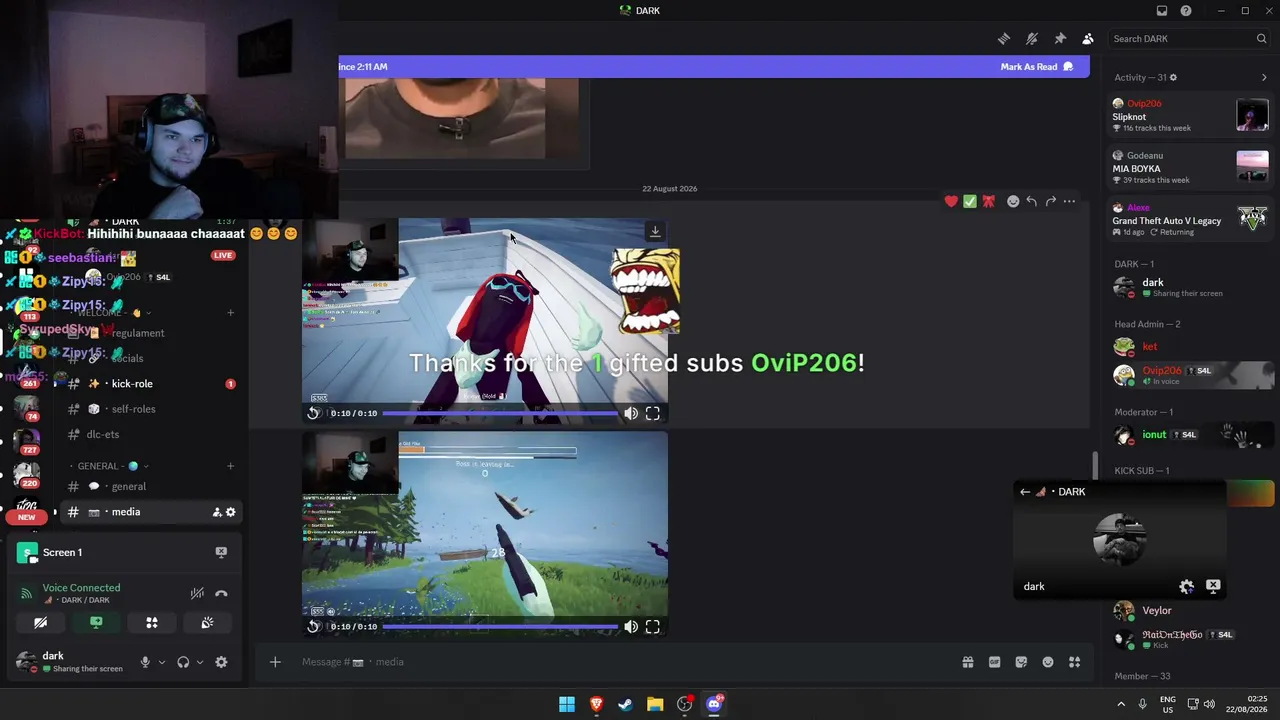Open the general text channel
The width and height of the screenshot is (1280, 720).
click(151, 487)
